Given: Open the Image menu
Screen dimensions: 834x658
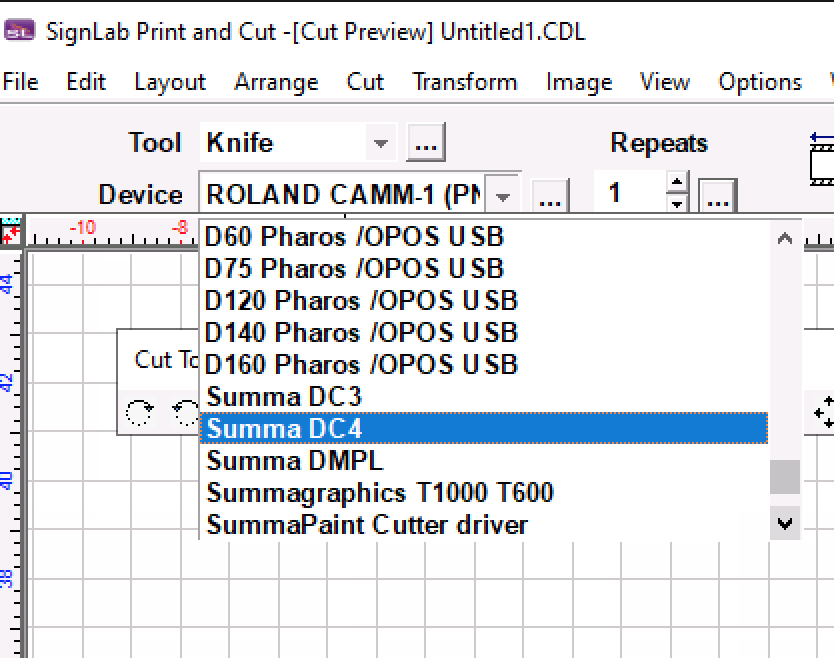Looking at the screenshot, I should click(x=579, y=82).
